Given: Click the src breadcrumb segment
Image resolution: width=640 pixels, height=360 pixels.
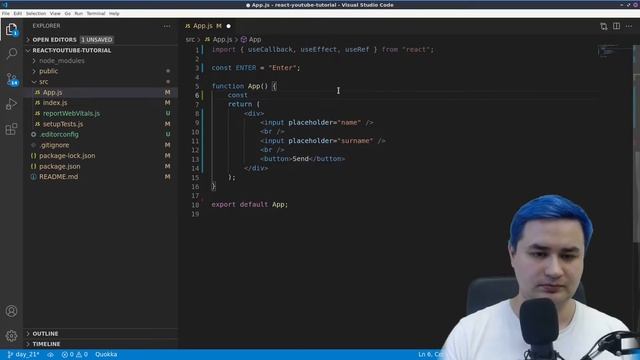Looking at the screenshot, I should [x=190, y=40].
